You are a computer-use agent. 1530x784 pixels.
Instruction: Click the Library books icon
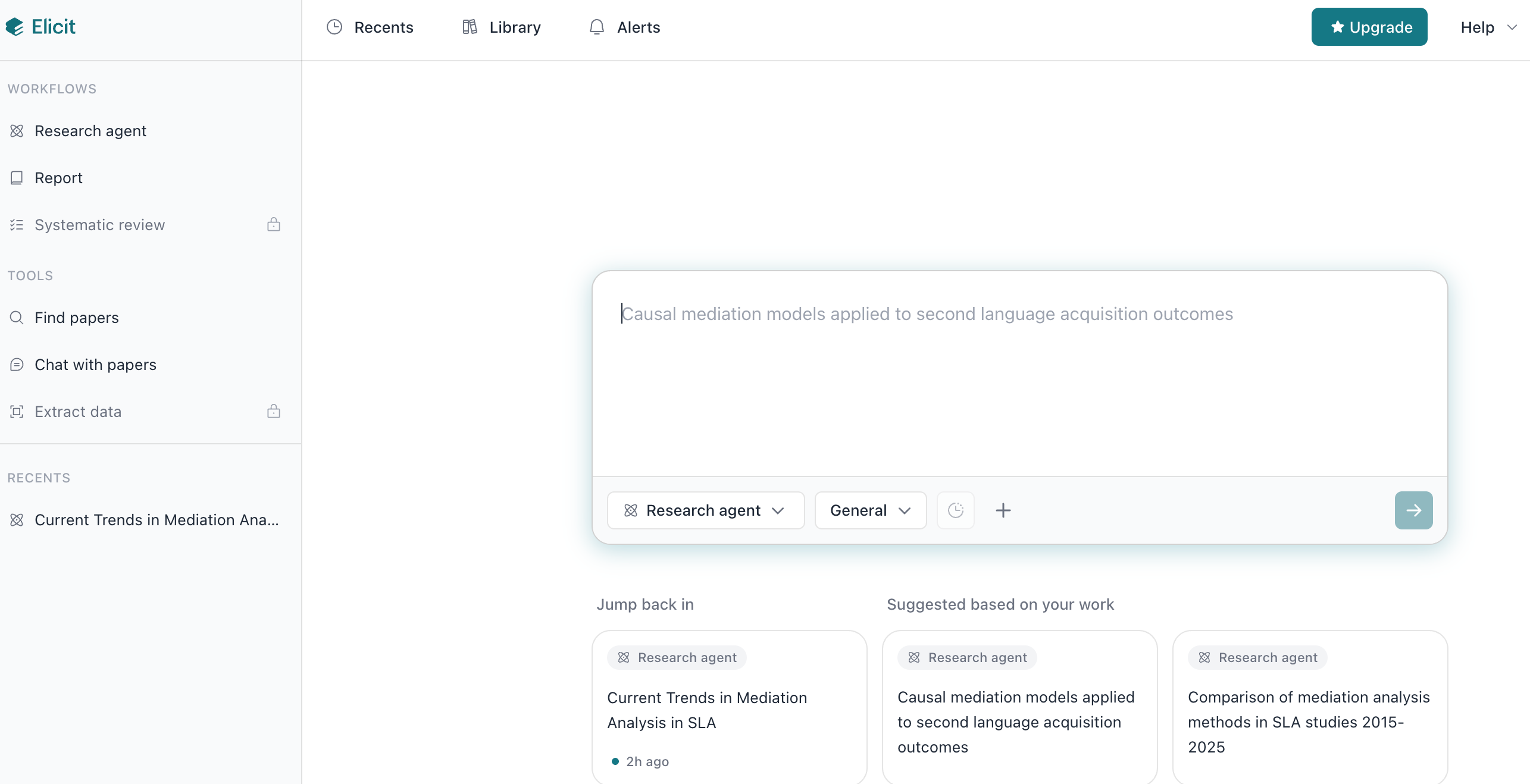470,27
